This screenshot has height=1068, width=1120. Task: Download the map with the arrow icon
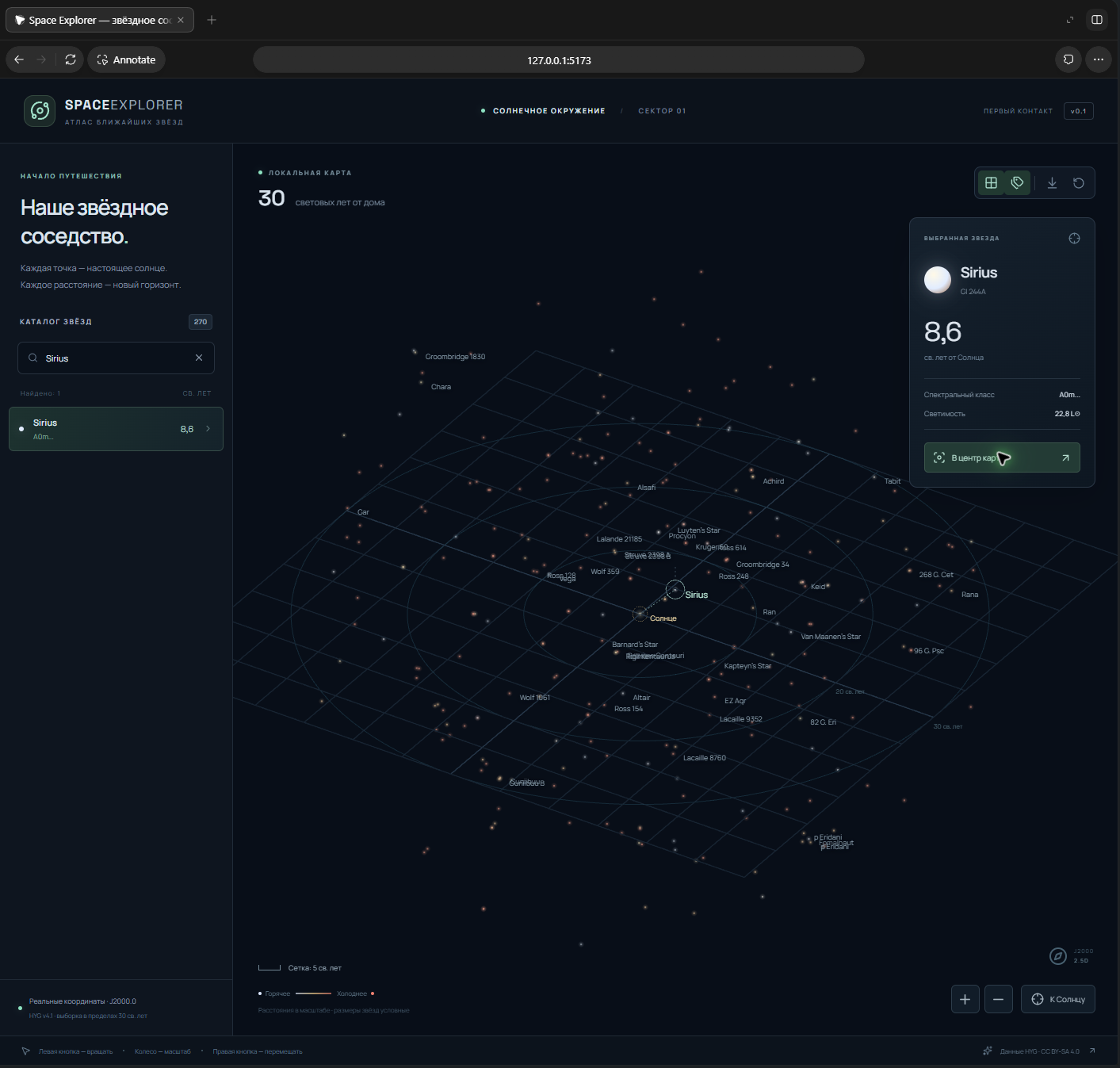(1052, 183)
